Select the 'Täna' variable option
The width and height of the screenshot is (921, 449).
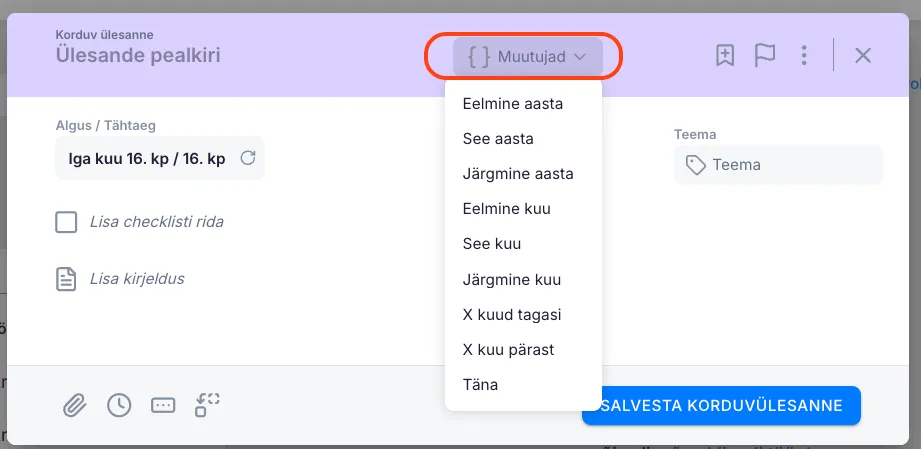click(480, 385)
